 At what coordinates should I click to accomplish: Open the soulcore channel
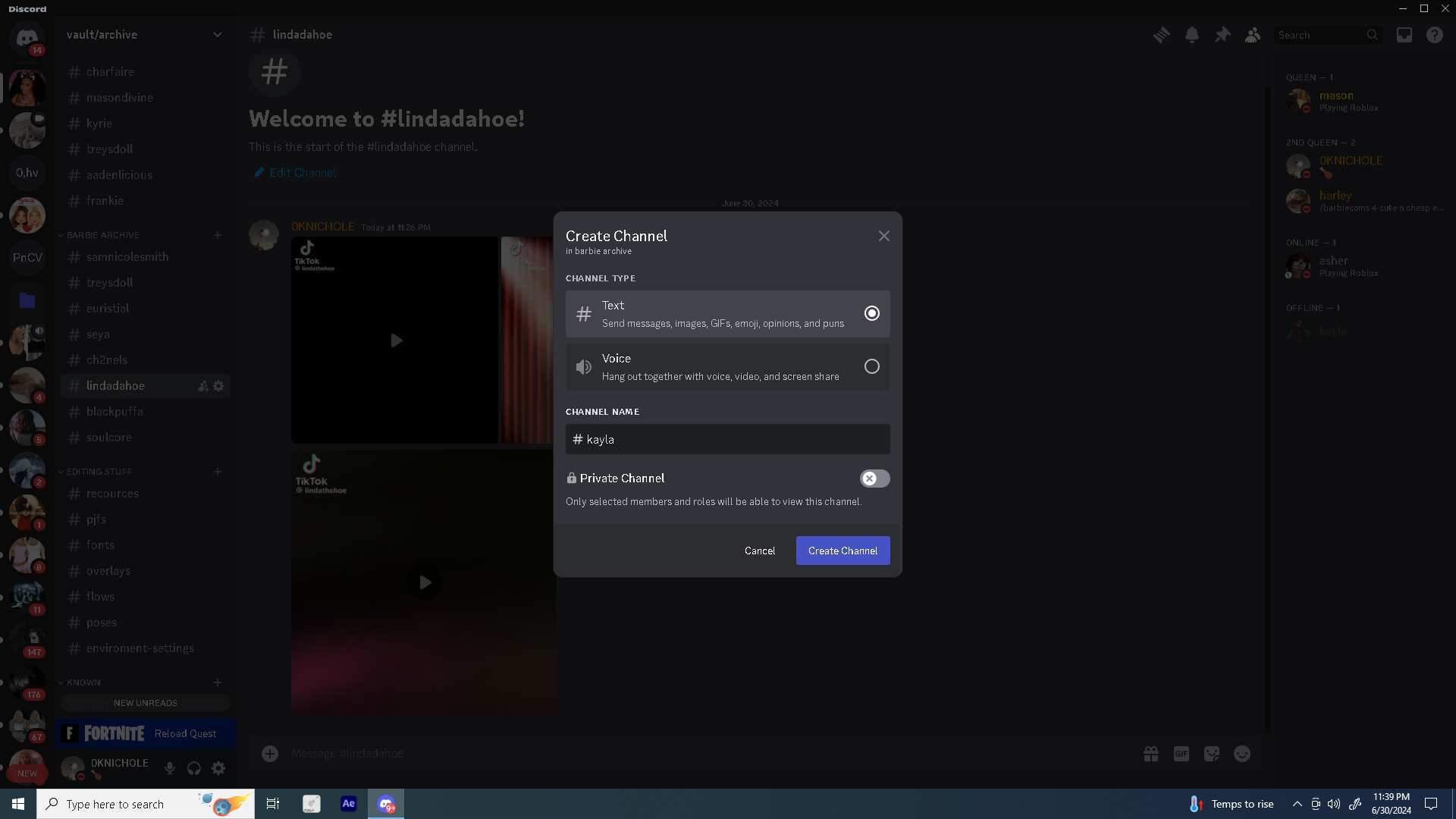pyautogui.click(x=146, y=438)
